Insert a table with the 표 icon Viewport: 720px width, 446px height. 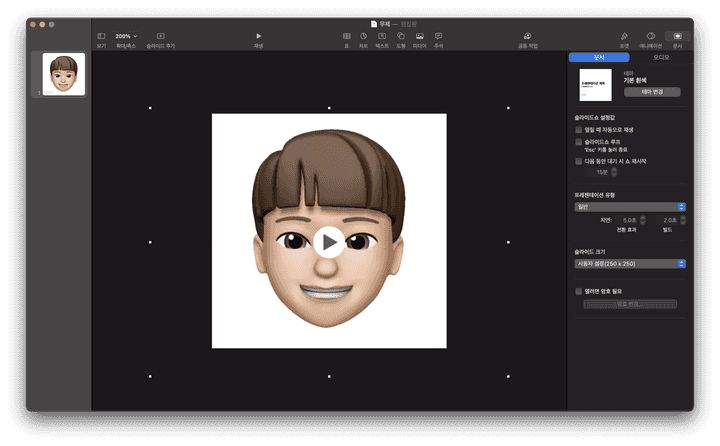(346, 36)
